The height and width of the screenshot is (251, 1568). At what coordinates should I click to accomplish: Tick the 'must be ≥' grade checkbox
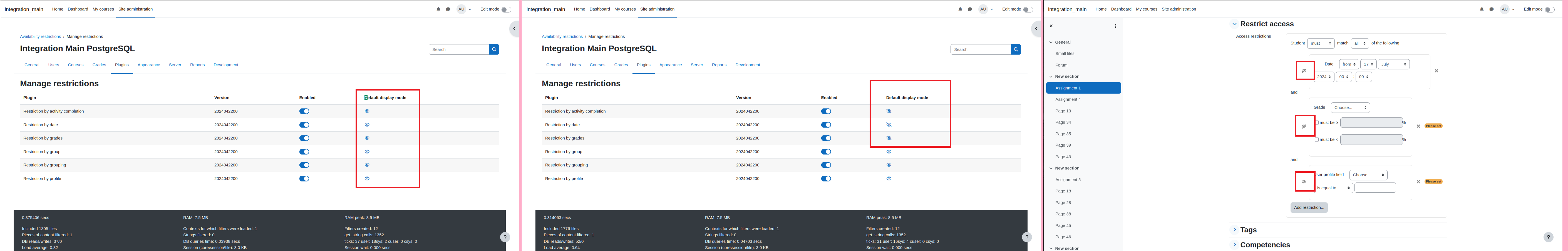pos(1317,123)
